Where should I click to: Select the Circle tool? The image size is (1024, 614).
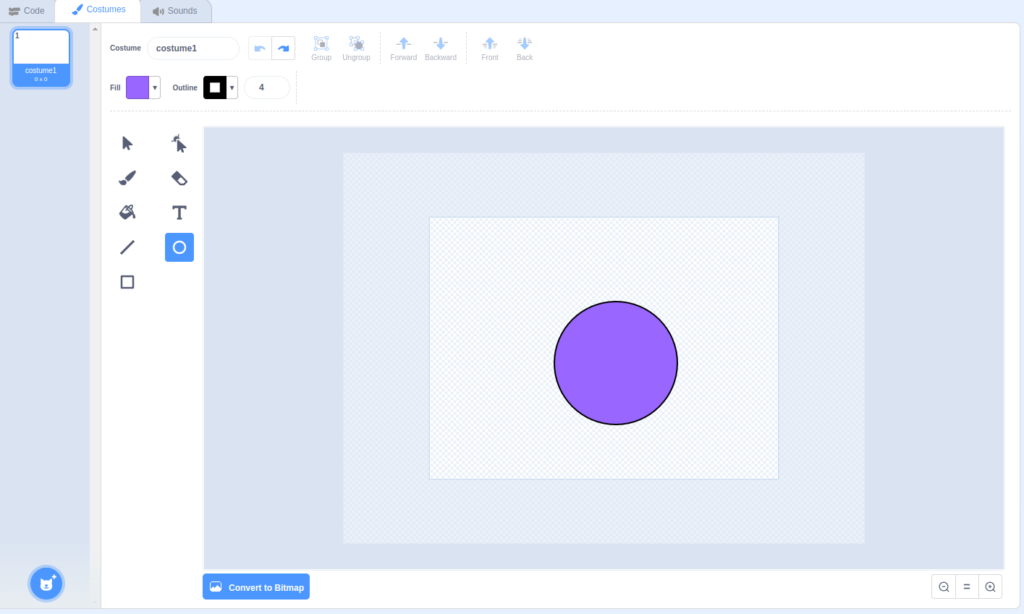click(x=179, y=247)
